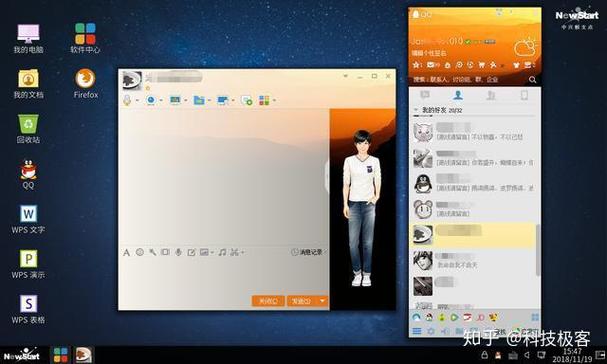Open the voice call dropdown arrow

pyautogui.click(x=137, y=101)
